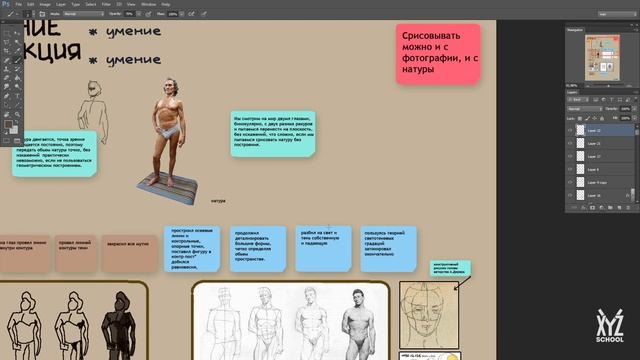Select the Path Selection tool

pyautogui.click(x=7, y=105)
